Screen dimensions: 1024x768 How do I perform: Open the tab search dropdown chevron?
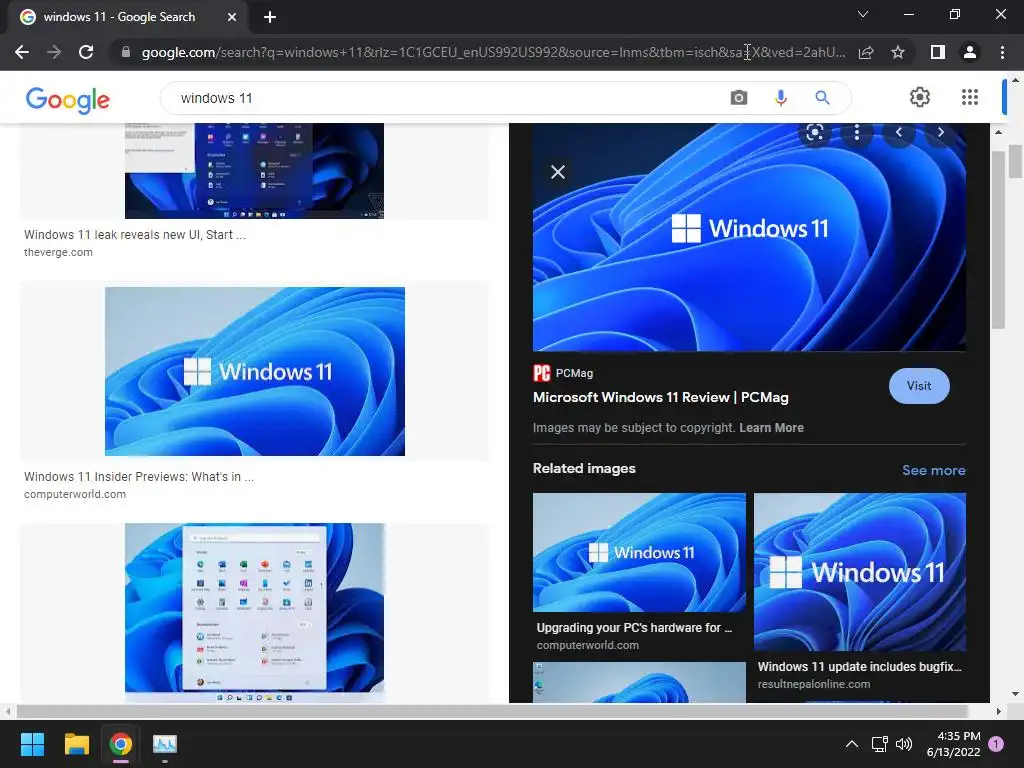point(863,14)
